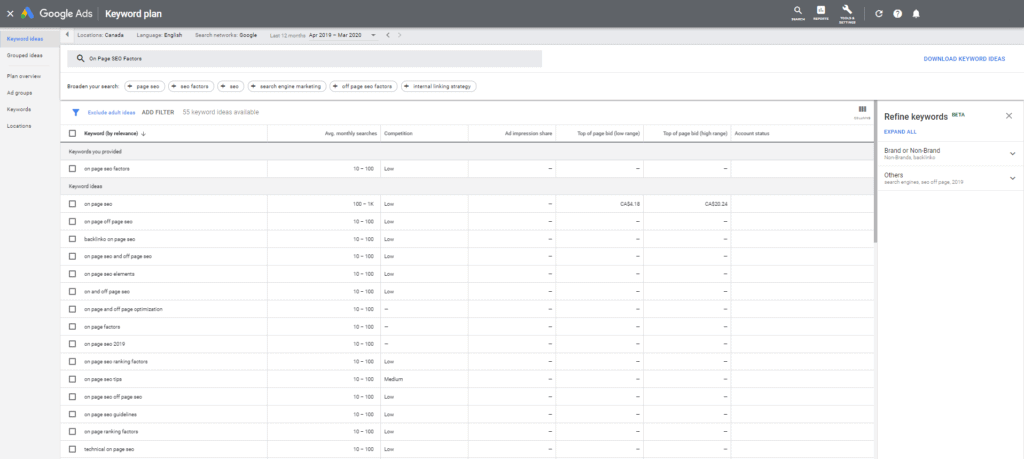Screen dimensions: 1024x459
Task: Collapse the sidebar with the arrow icon
Action: coord(67,35)
